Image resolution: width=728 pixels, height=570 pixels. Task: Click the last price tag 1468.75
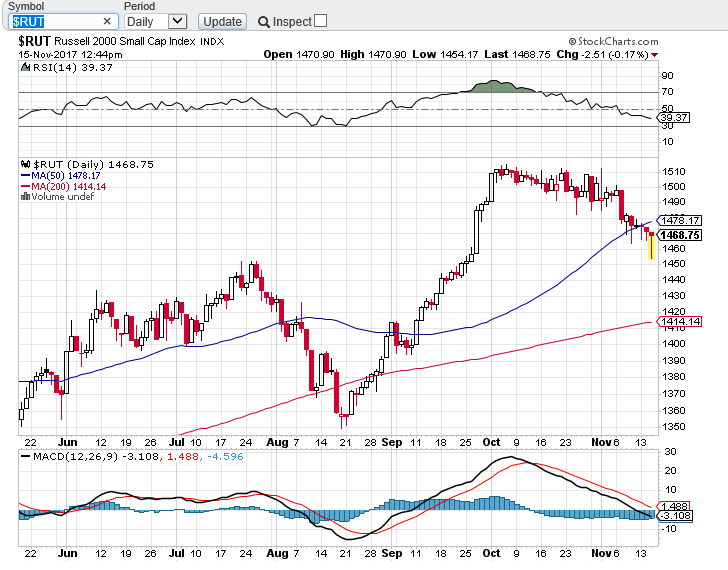click(x=680, y=235)
